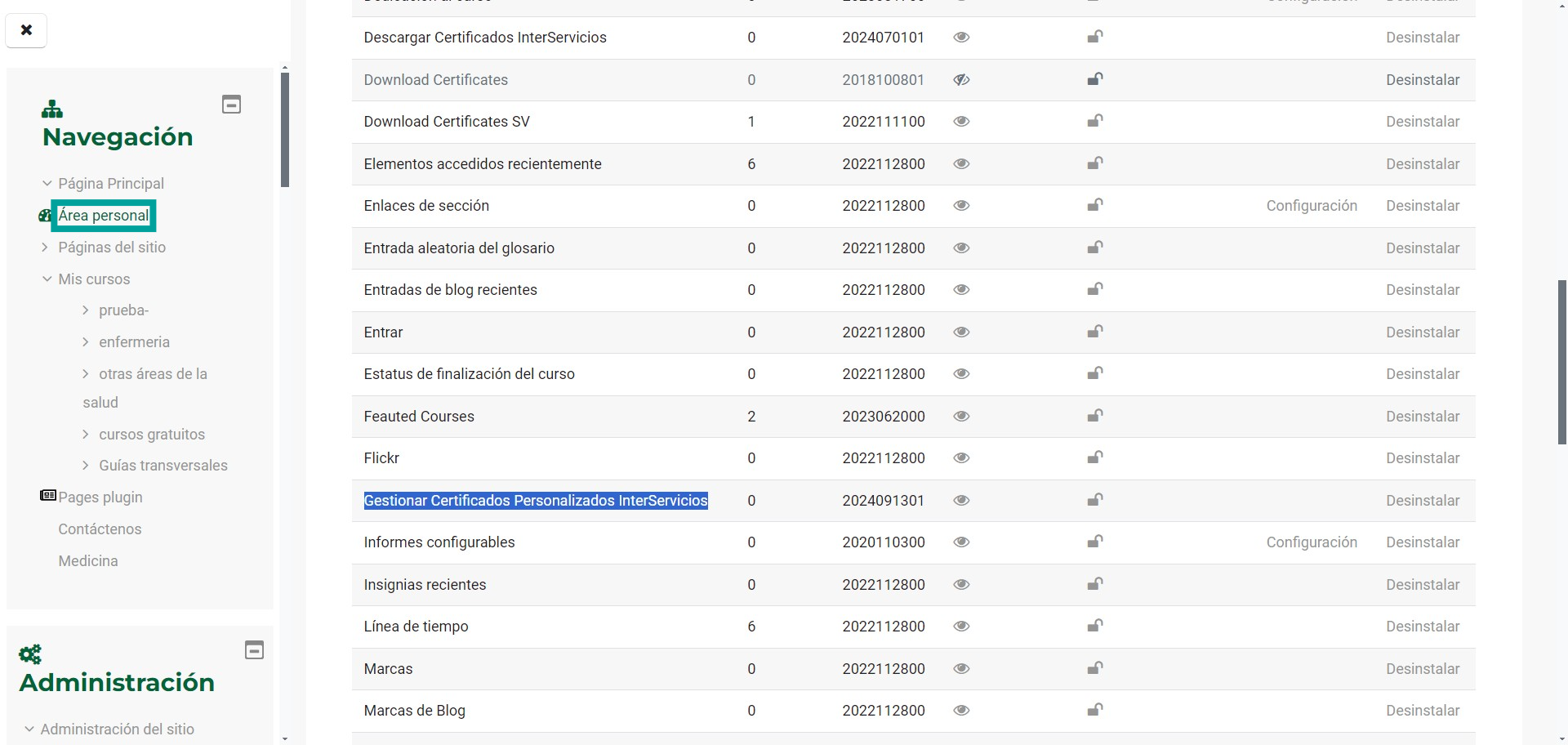
Task: Close the side drawer with X button
Action: click(x=26, y=30)
